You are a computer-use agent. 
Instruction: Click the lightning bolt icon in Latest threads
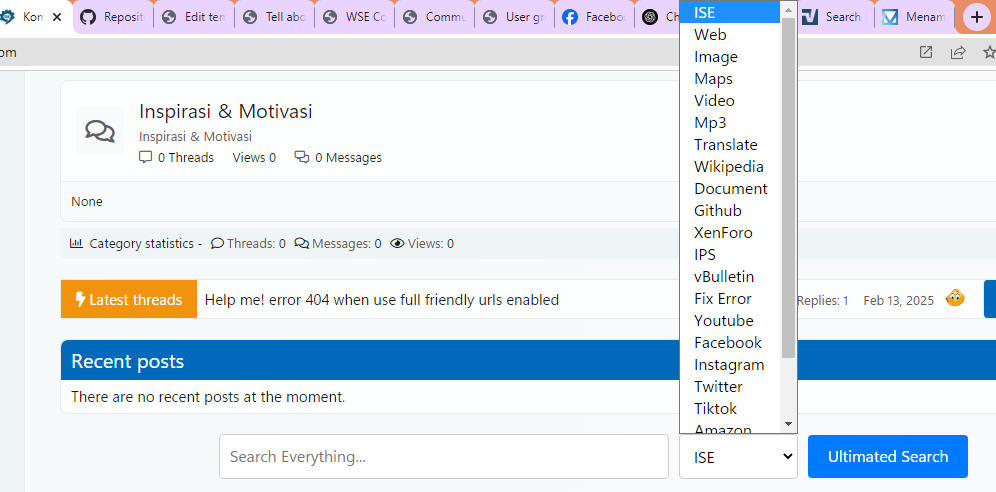point(80,300)
